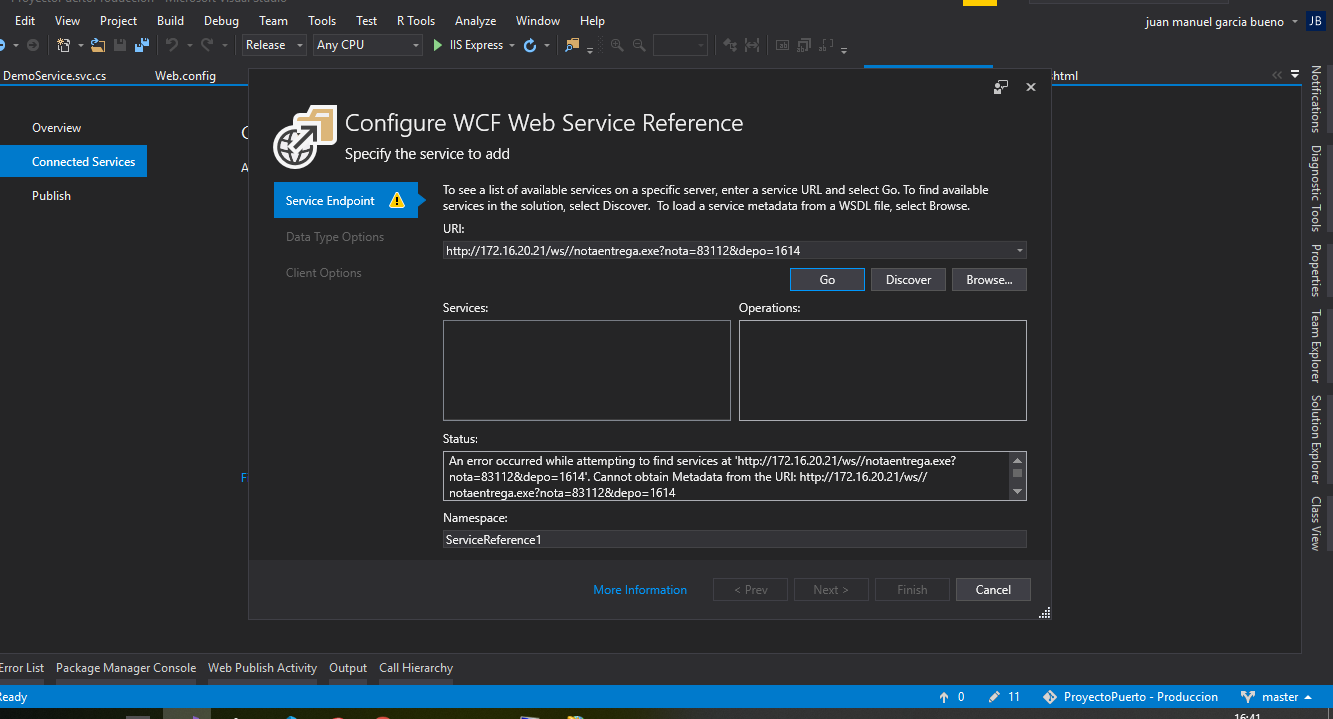This screenshot has height=719, width=1333.
Task: Select Connected Services in the sidebar
Action: click(x=73, y=161)
